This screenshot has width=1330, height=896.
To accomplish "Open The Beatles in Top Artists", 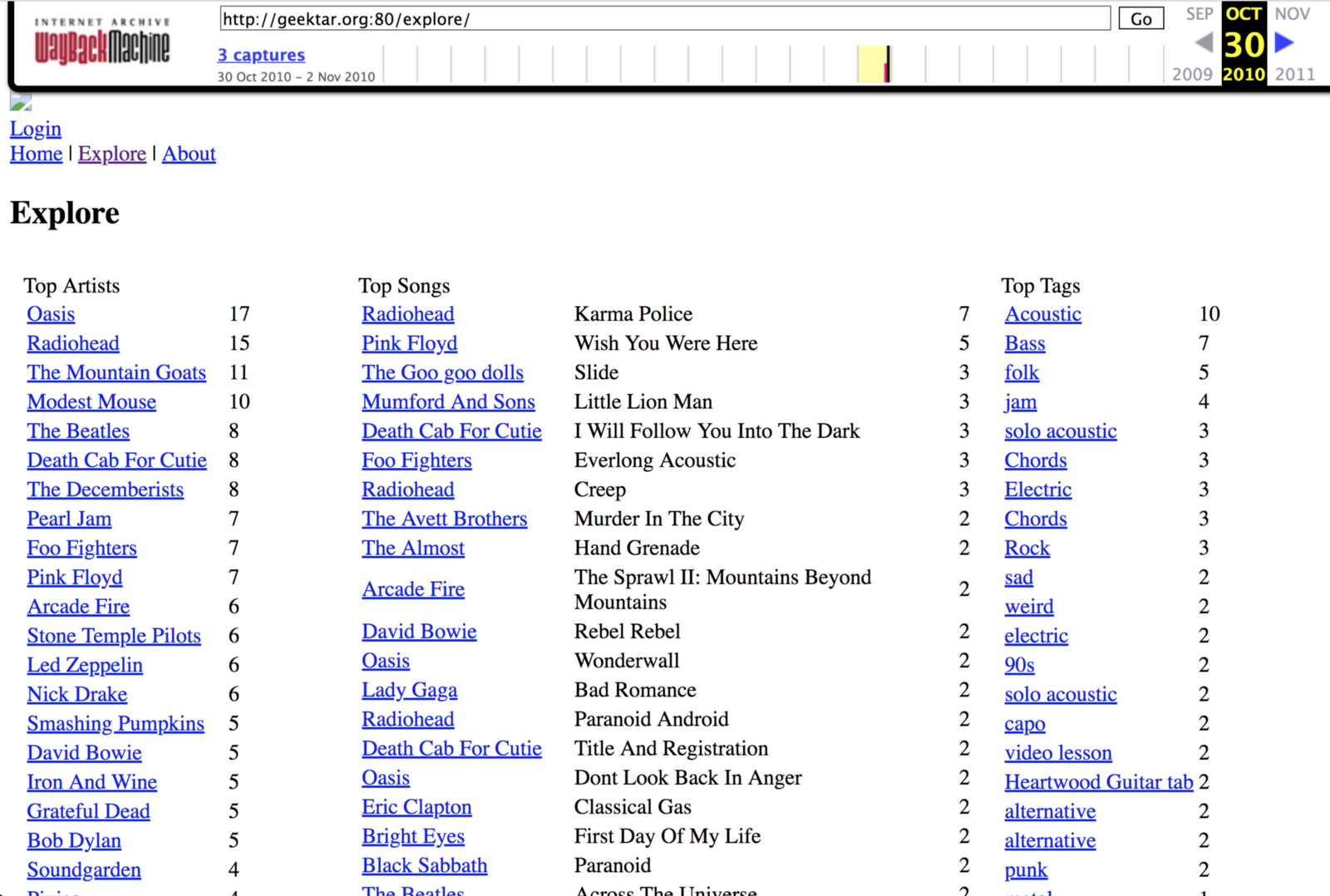I will [78, 431].
